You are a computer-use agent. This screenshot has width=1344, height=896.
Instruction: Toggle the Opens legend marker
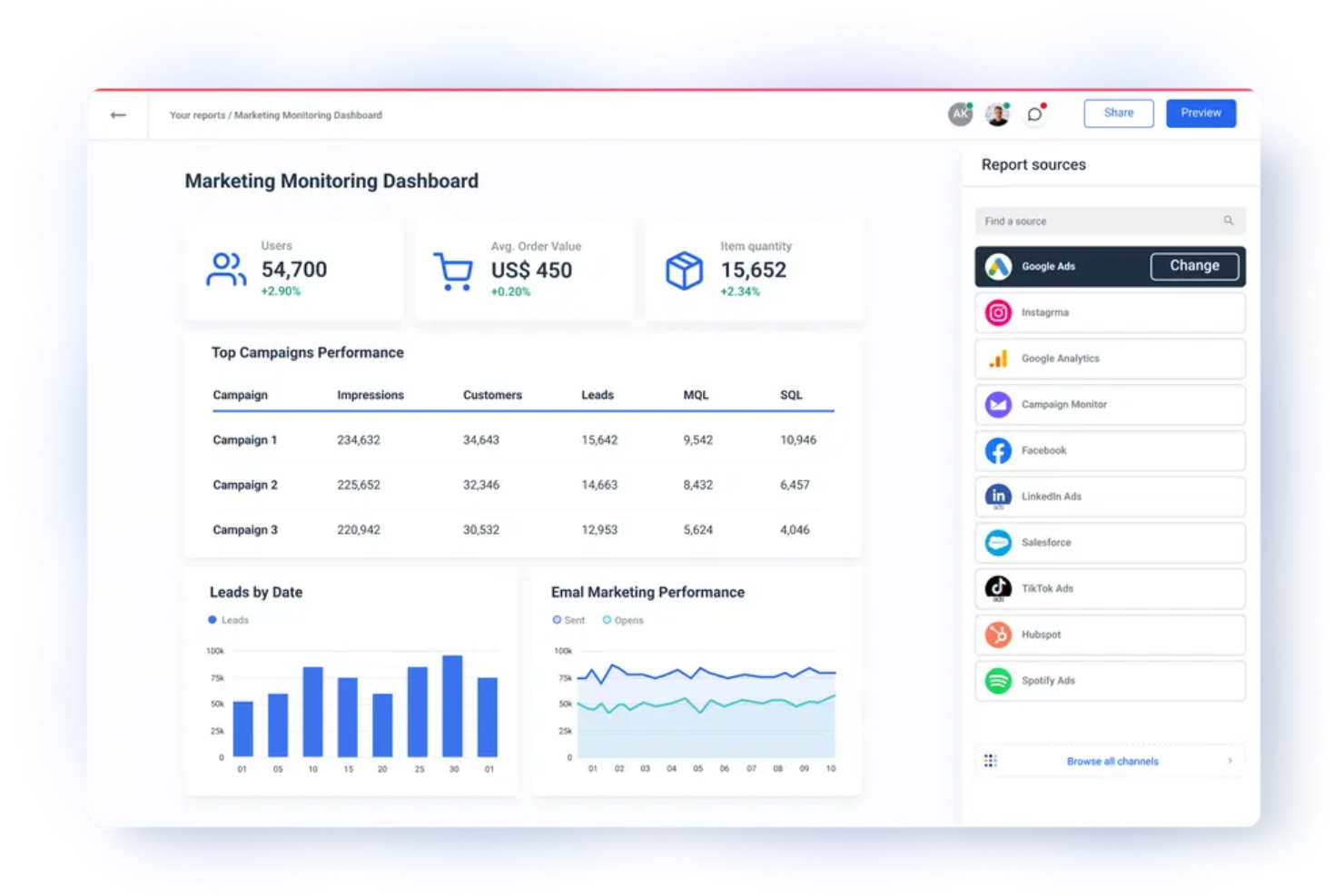click(623, 620)
